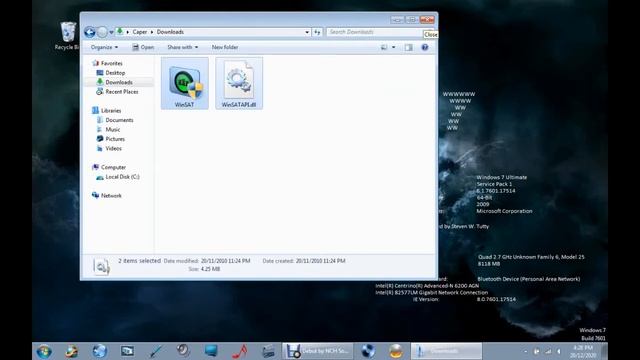640x360 pixels.
Task: Select Favorites in navigation pane
Action: [x=111, y=63]
